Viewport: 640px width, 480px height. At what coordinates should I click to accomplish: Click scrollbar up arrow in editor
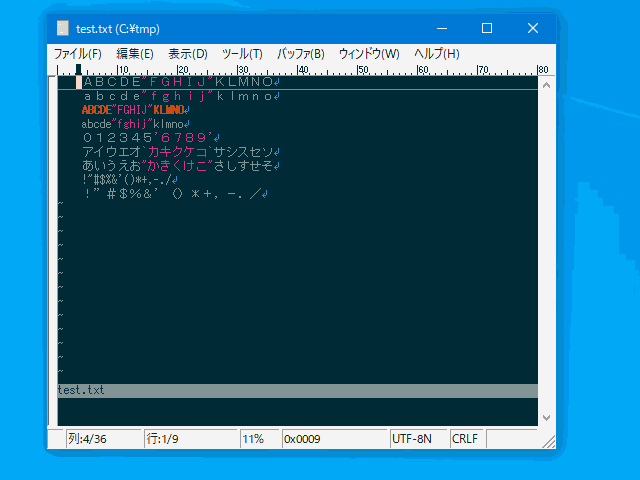(547, 85)
